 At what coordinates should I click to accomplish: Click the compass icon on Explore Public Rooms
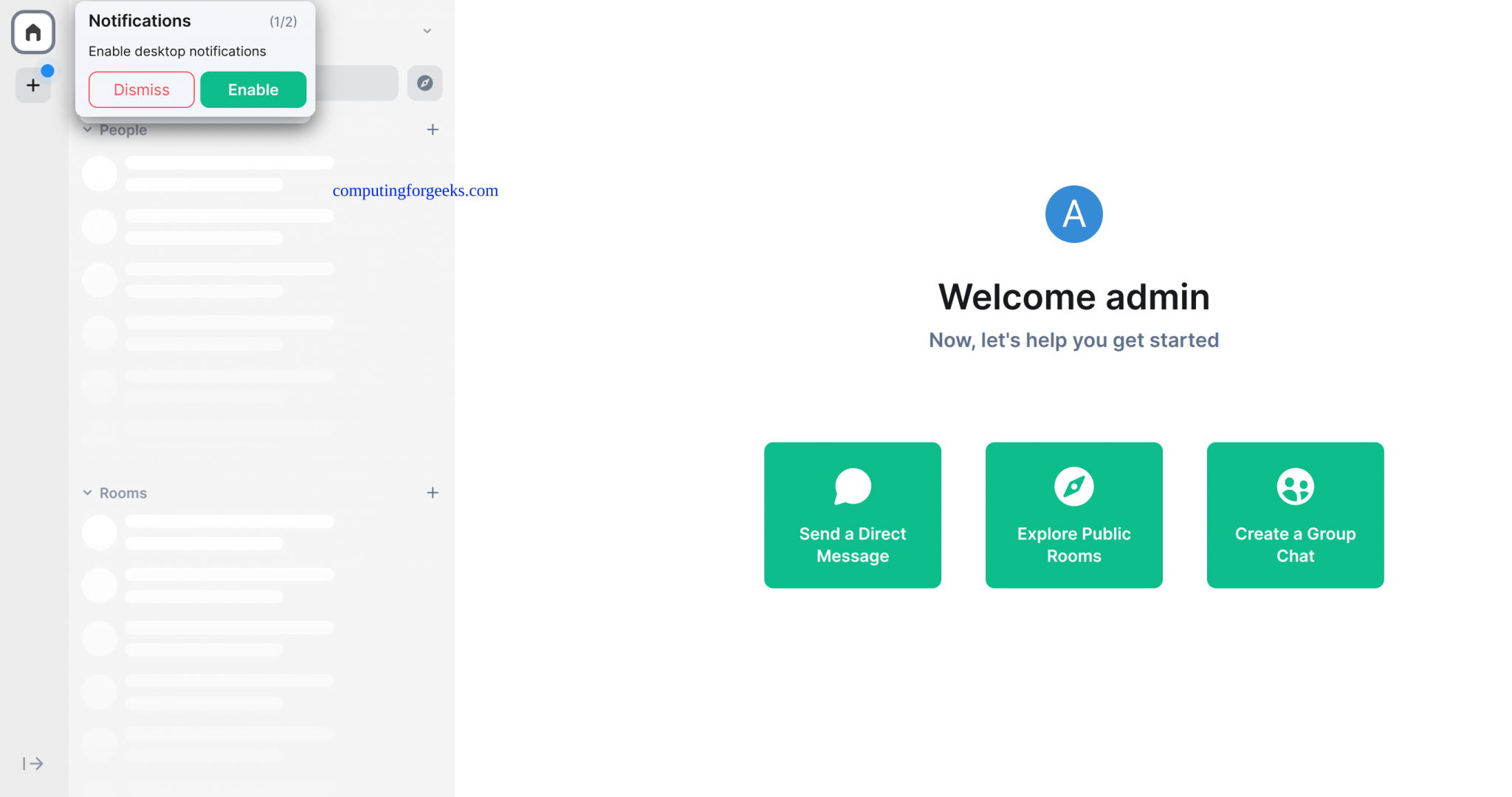pyautogui.click(x=1073, y=486)
